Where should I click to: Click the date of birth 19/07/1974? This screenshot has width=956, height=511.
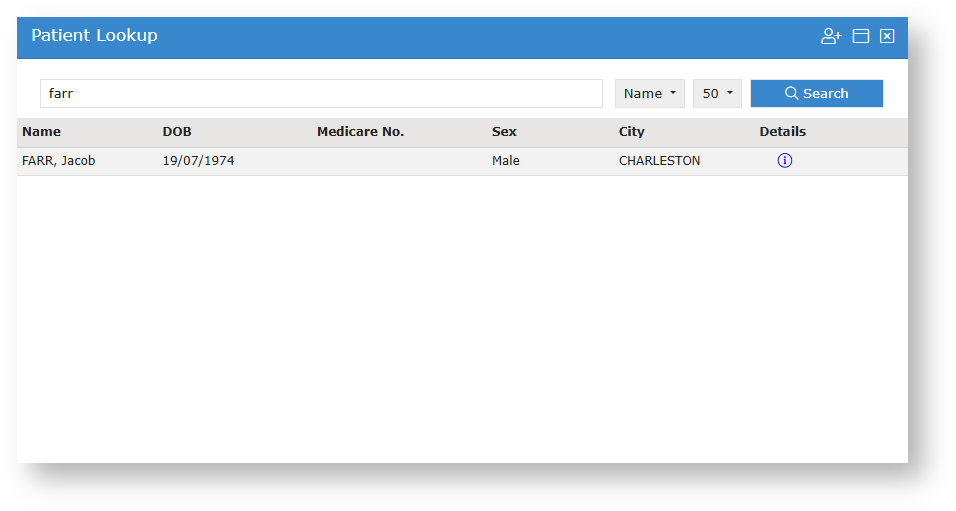[x=198, y=161]
